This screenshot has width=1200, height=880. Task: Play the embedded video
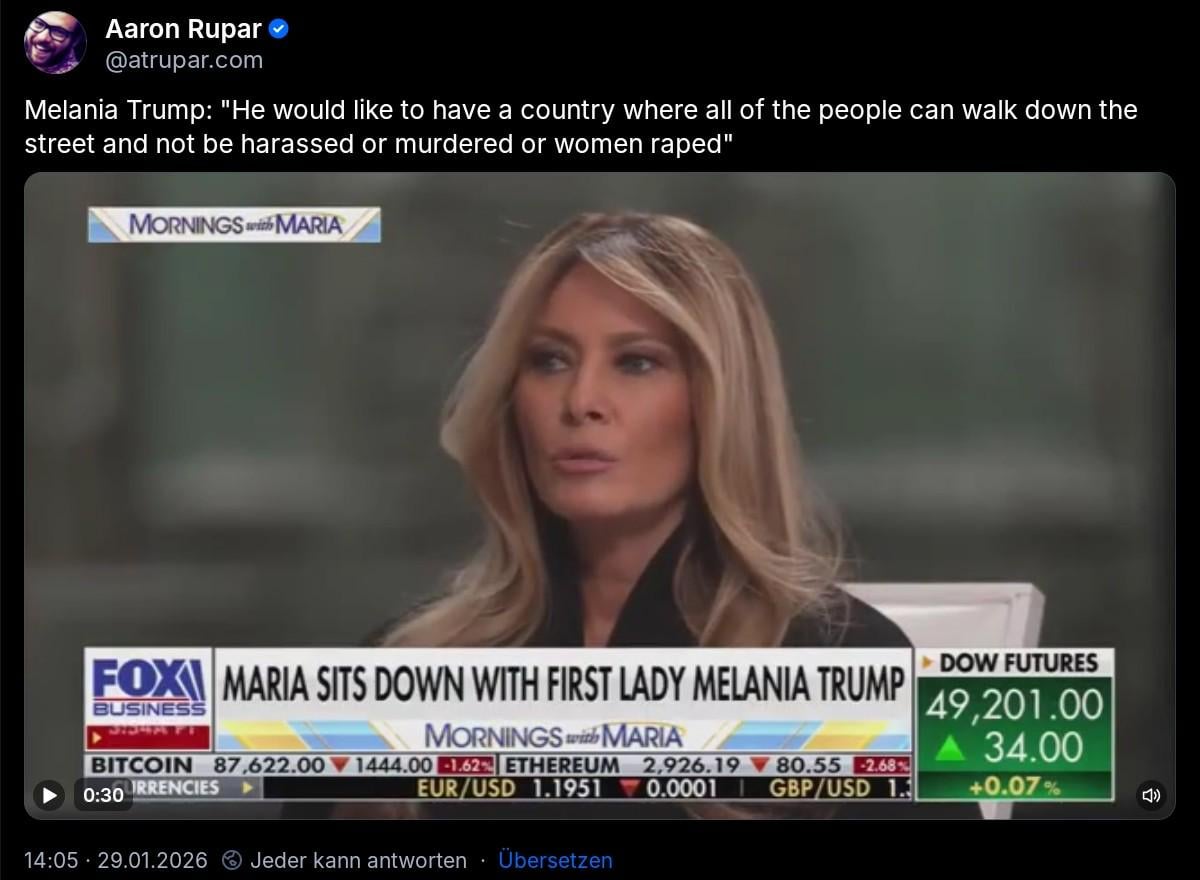tap(48, 795)
